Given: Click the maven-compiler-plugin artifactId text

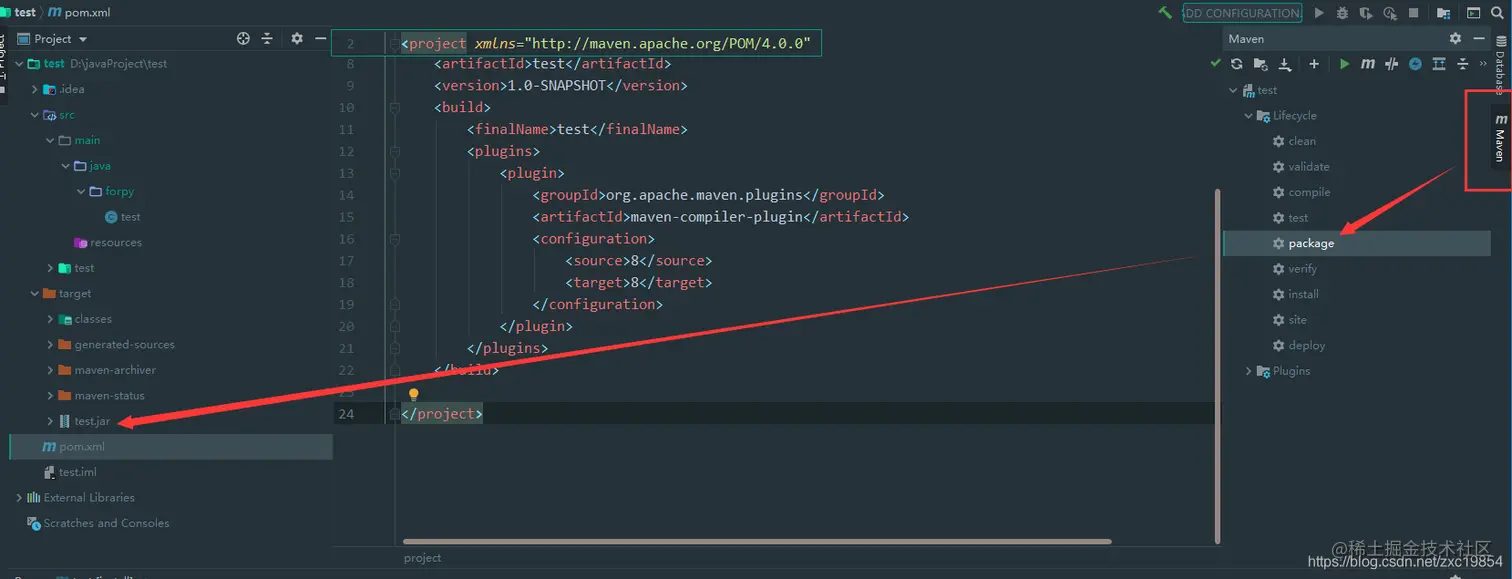Looking at the screenshot, I should tap(715, 217).
